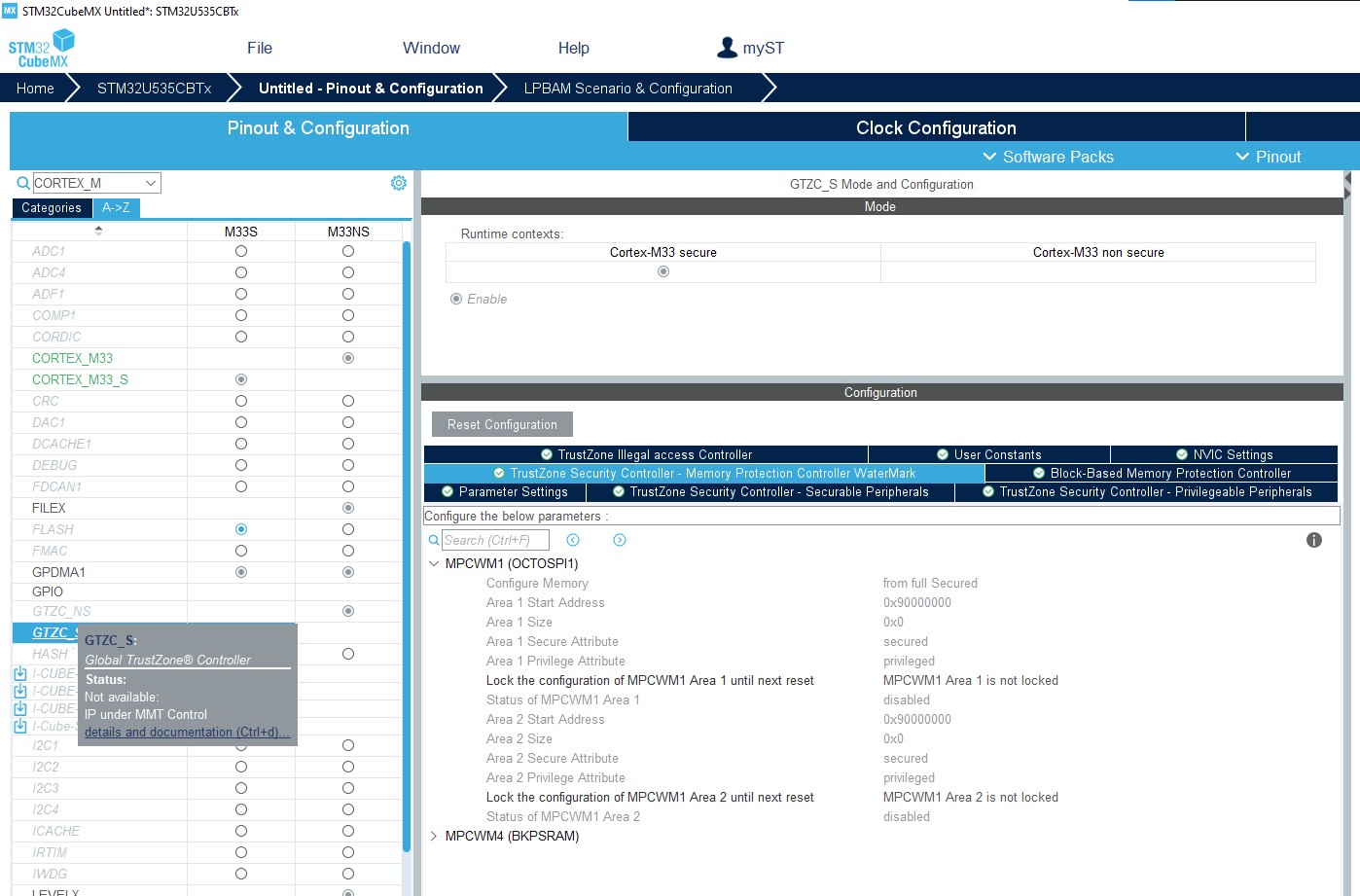Viewport: 1360px width, 896px height.
Task: Select the Cortex-M33 secure runtime context radio
Action: (663, 271)
